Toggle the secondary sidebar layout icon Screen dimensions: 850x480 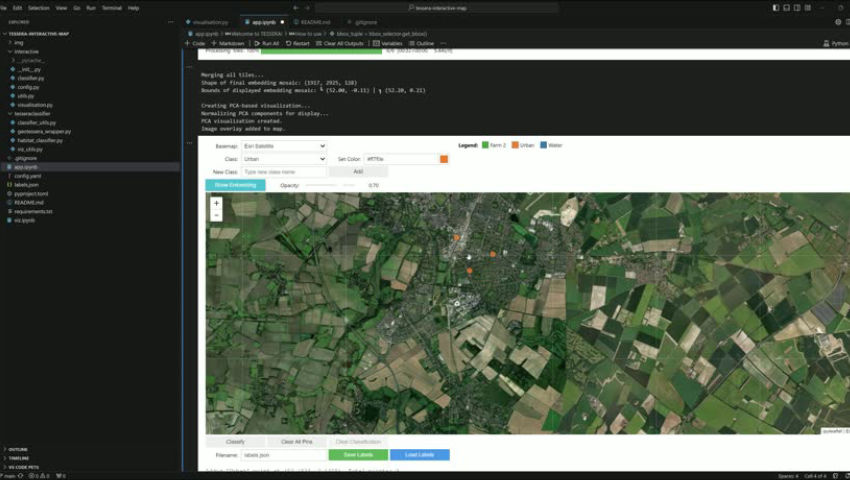pos(797,8)
